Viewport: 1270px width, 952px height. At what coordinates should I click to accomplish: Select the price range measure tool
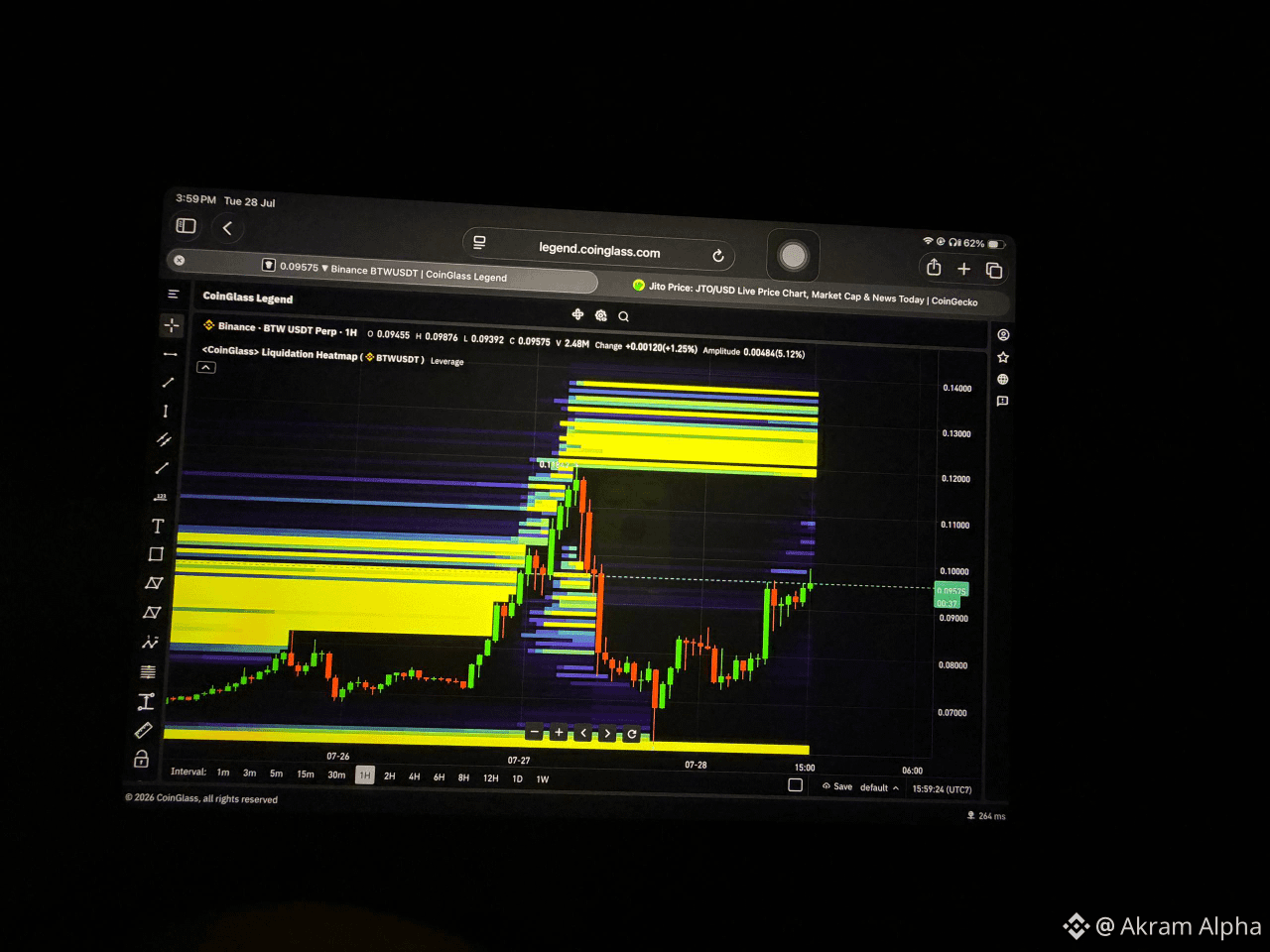[x=146, y=702]
